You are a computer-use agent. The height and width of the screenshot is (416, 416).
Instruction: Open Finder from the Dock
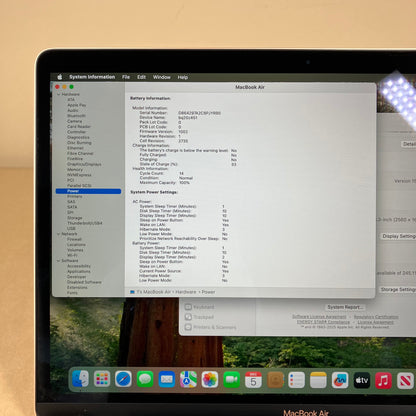(80, 379)
